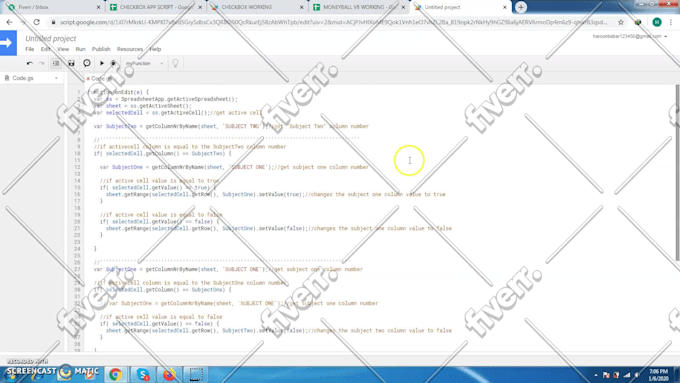Viewport: 680px width, 383px height.
Task: Go back with the browser back arrow
Action: 10,22
